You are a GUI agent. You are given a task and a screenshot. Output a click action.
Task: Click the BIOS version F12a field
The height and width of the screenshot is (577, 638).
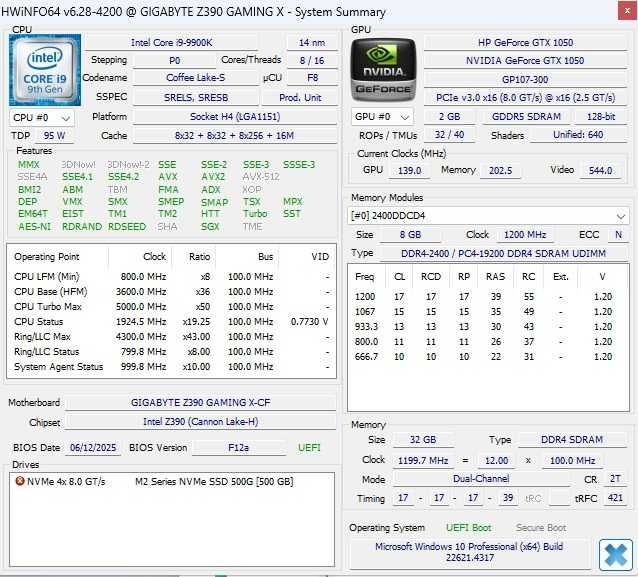pyautogui.click(x=238, y=448)
